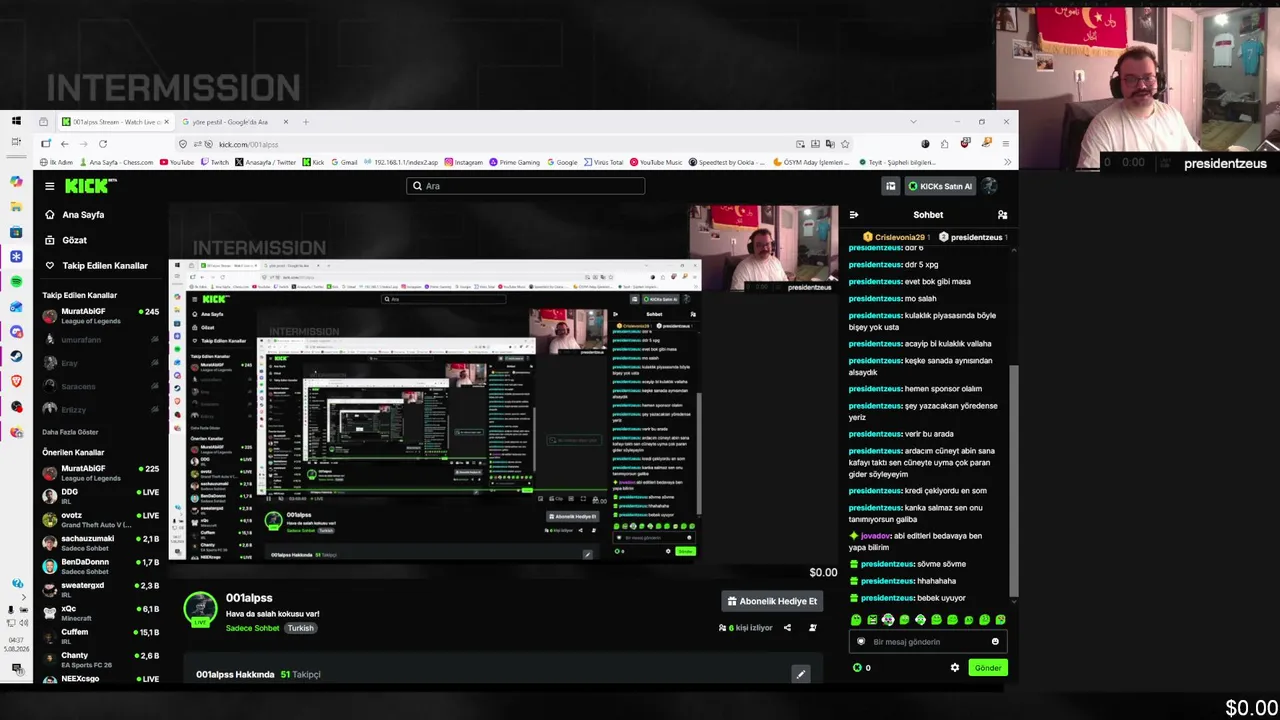The image size is (1280, 720).
Task: Open chat users list icon
Action: tap(1002, 215)
